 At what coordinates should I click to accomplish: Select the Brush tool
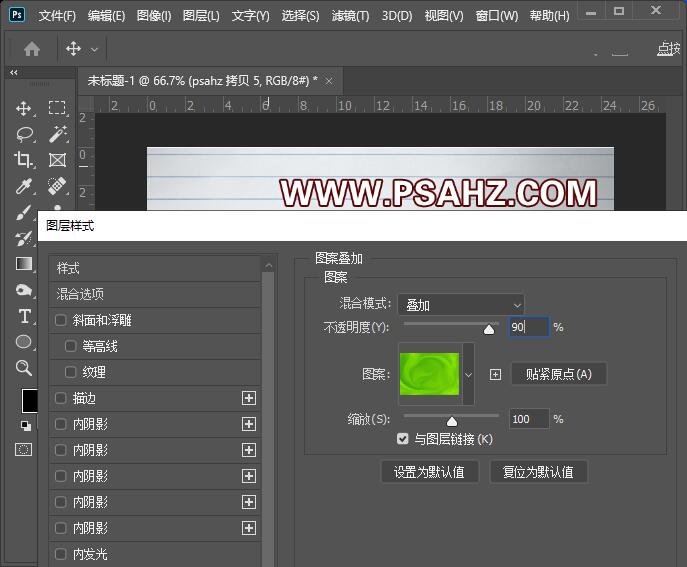point(24,213)
